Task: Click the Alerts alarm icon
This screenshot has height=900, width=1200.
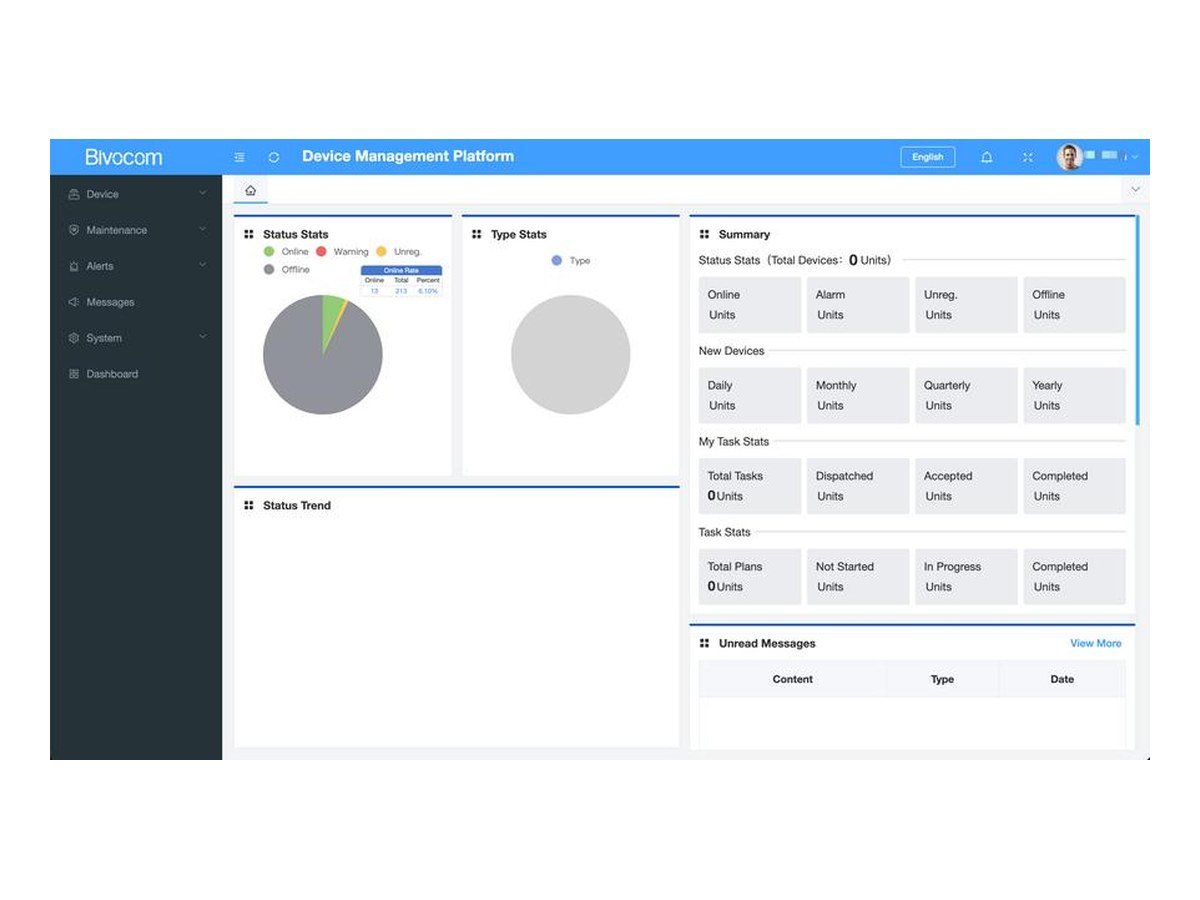Action: pos(73,266)
